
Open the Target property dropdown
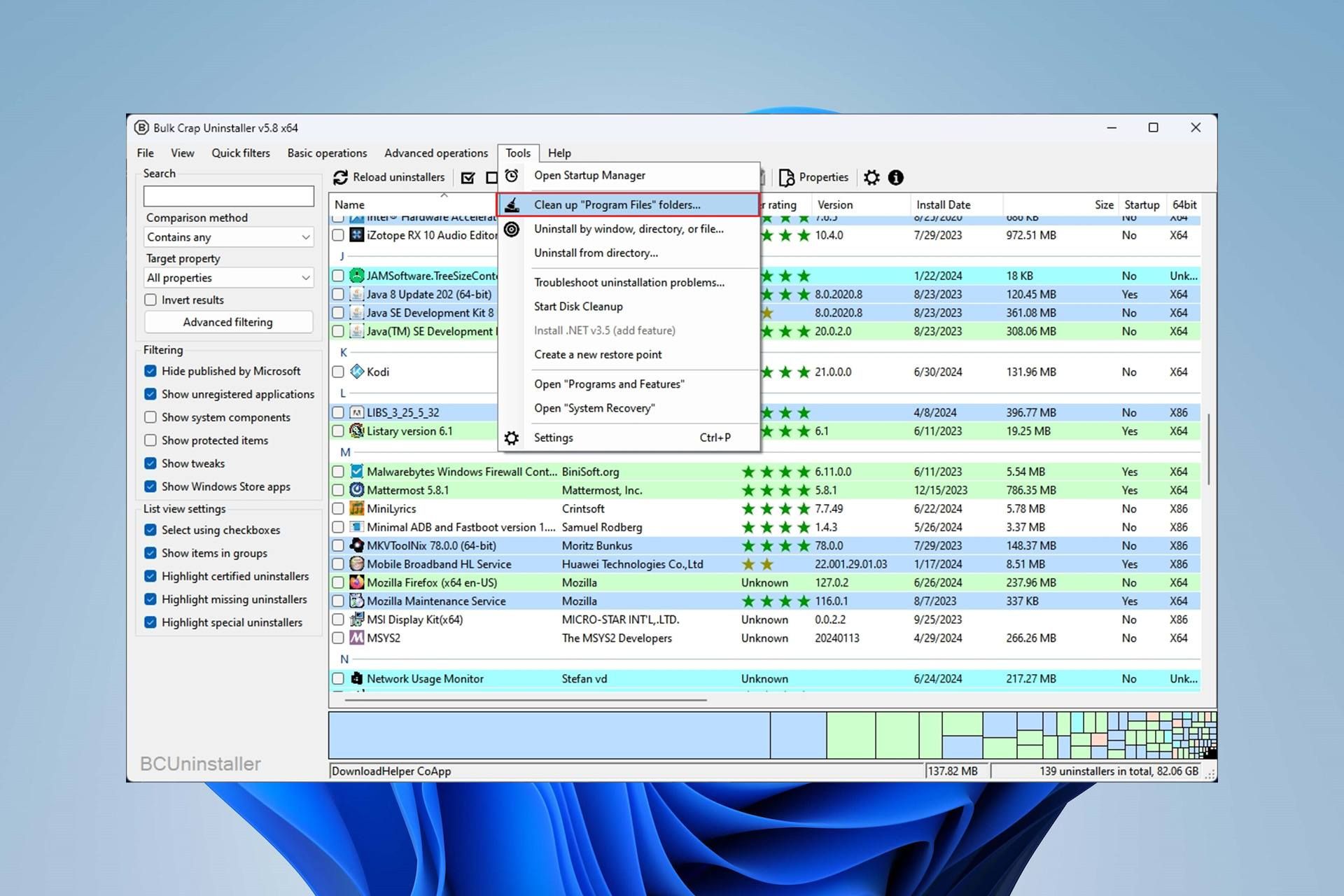227,278
